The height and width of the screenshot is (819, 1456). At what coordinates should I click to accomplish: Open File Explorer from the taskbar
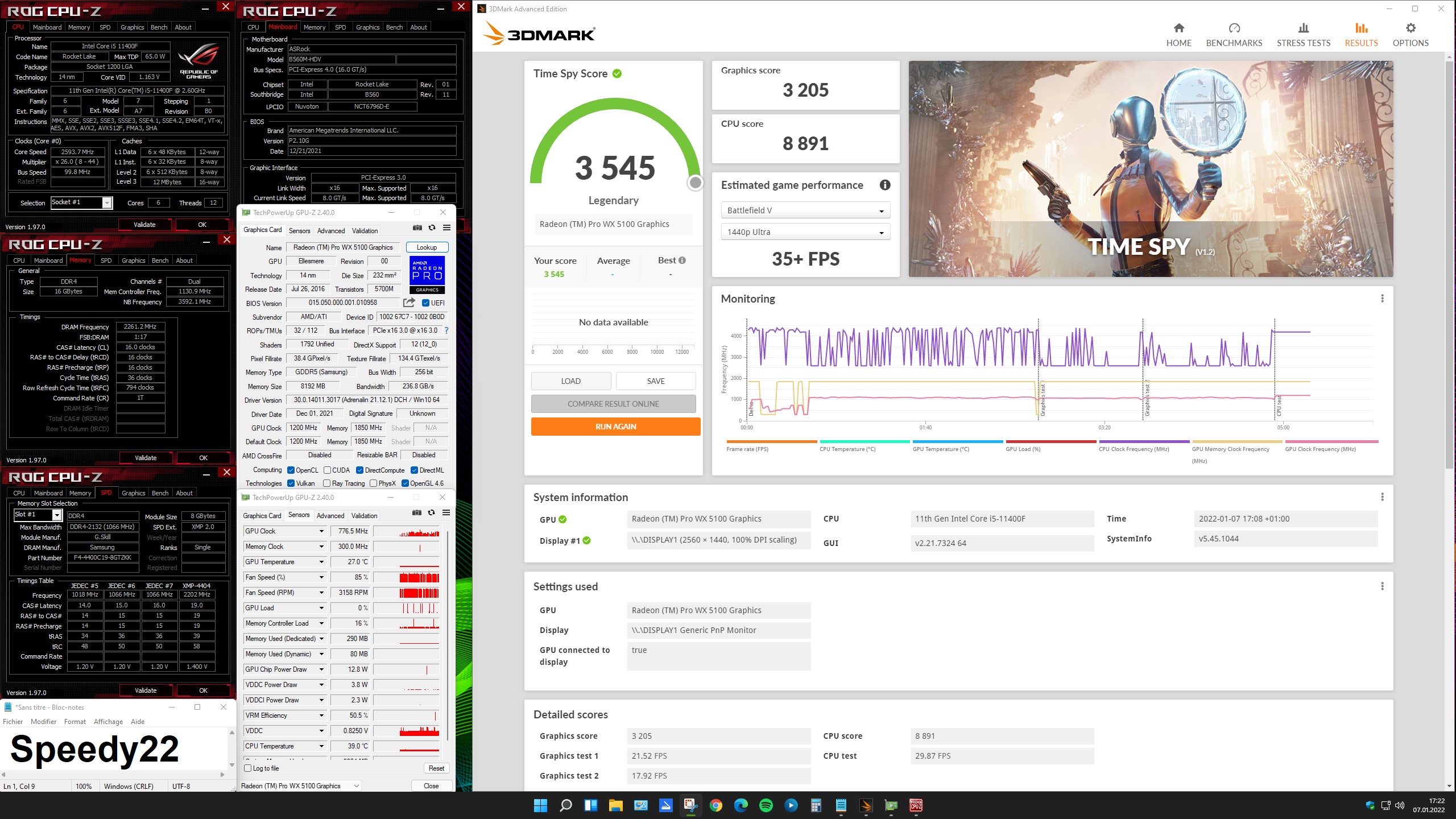(x=615, y=805)
